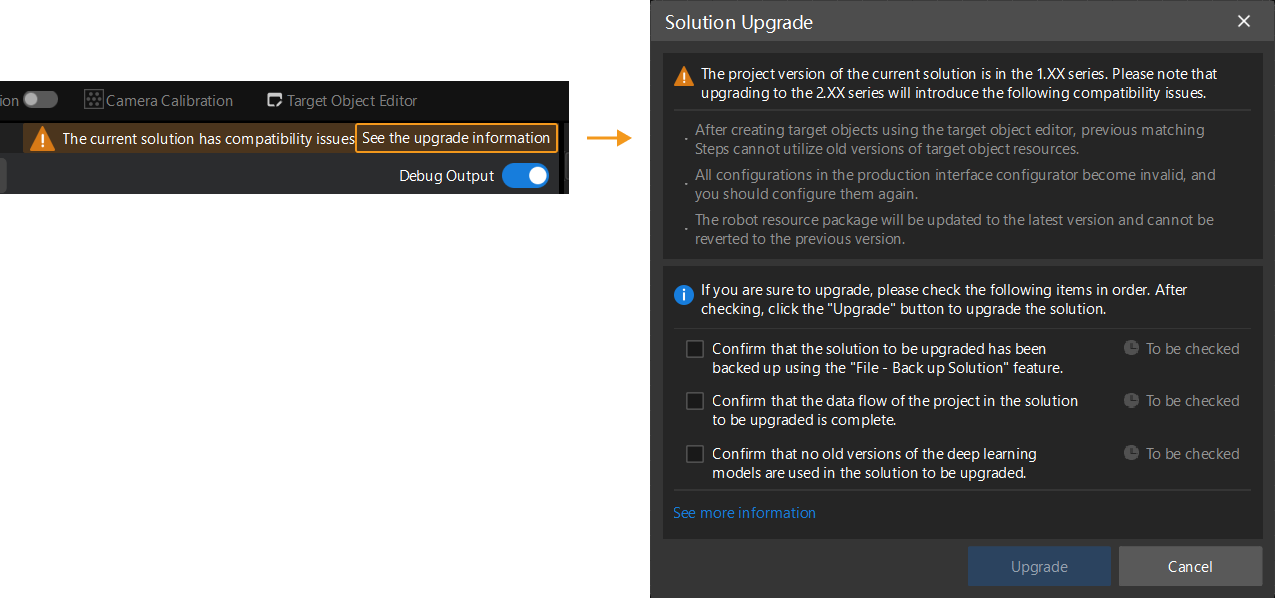Click the blue info icon above the checklist

[683, 295]
